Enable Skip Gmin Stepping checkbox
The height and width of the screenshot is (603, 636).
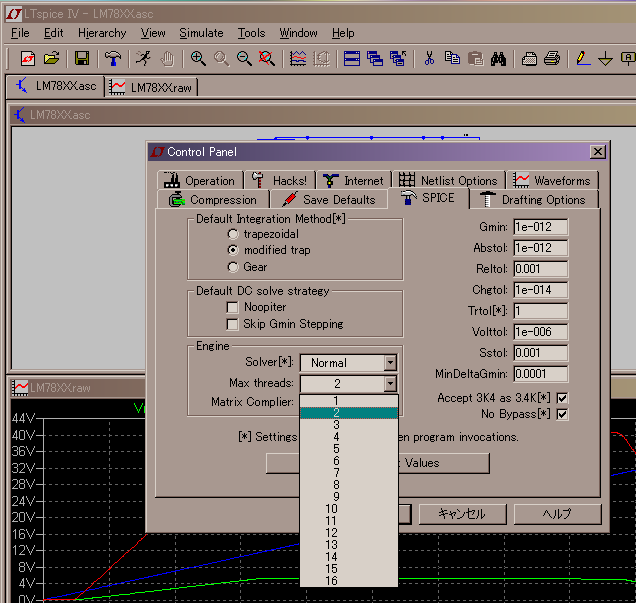click(x=232, y=324)
